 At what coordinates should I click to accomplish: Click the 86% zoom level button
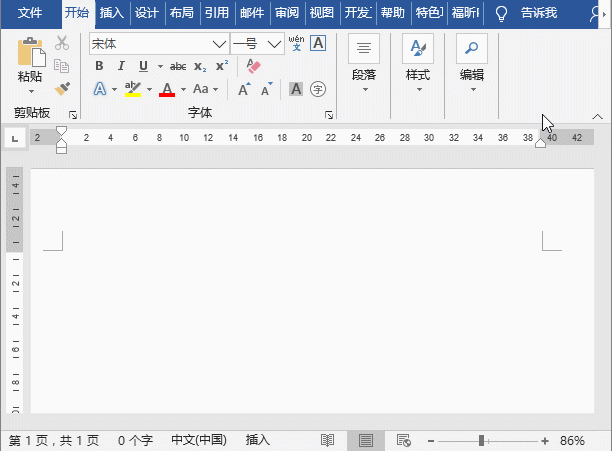tap(572, 440)
